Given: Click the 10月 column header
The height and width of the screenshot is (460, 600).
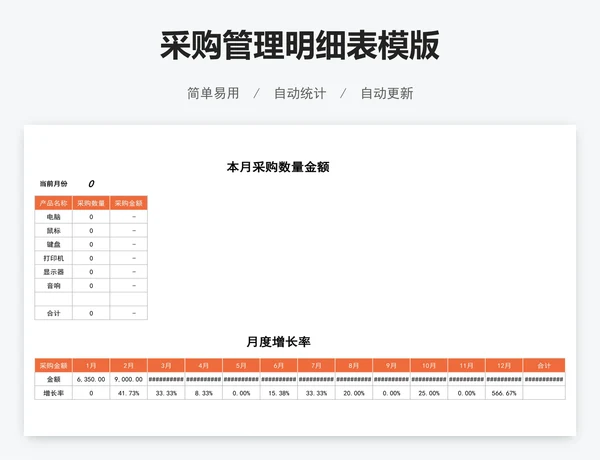Looking at the screenshot, I should [x=429, y=365].
